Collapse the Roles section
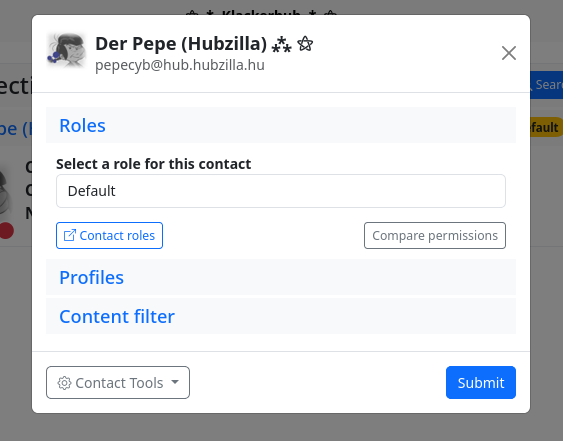 (x=82, y=125)
